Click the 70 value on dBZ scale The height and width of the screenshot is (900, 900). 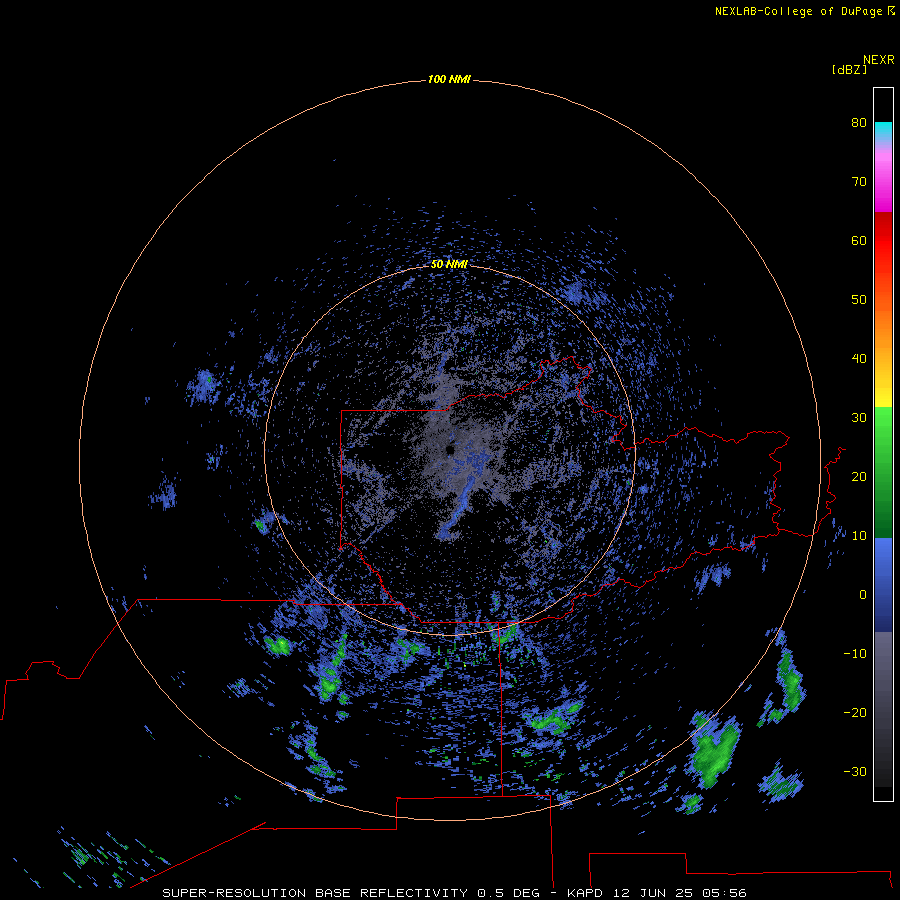tap(859, 181)
